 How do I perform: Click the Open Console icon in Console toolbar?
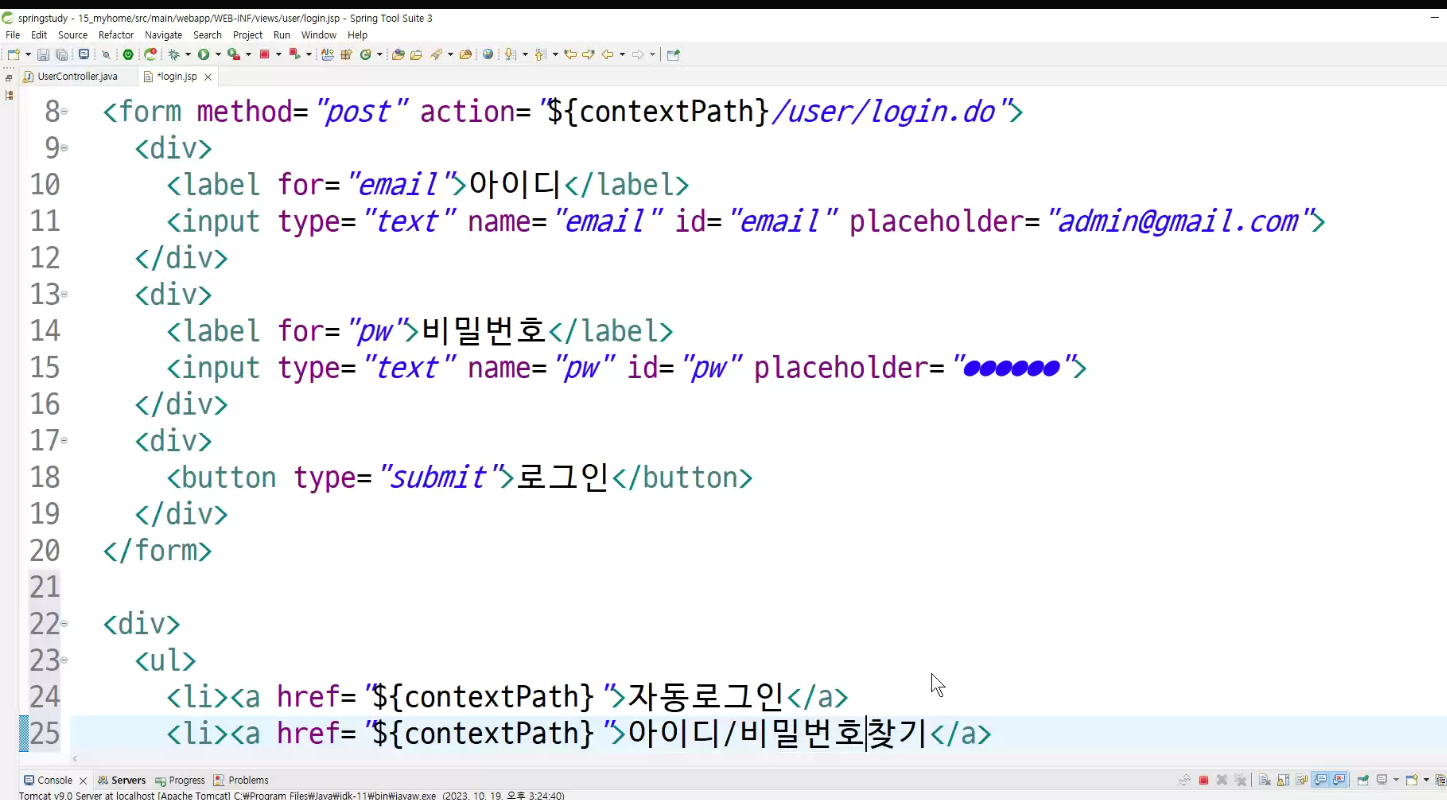pos(1411,780)
